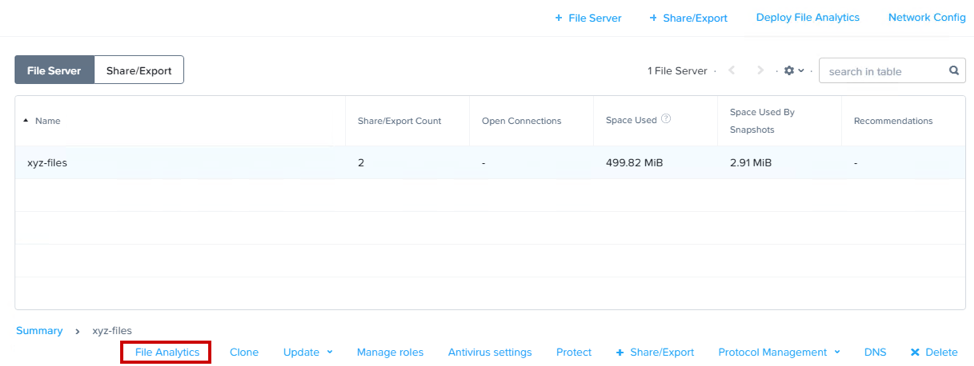Click the Recommendations column header
Viewport: 974px width, 366px height.
893,121
